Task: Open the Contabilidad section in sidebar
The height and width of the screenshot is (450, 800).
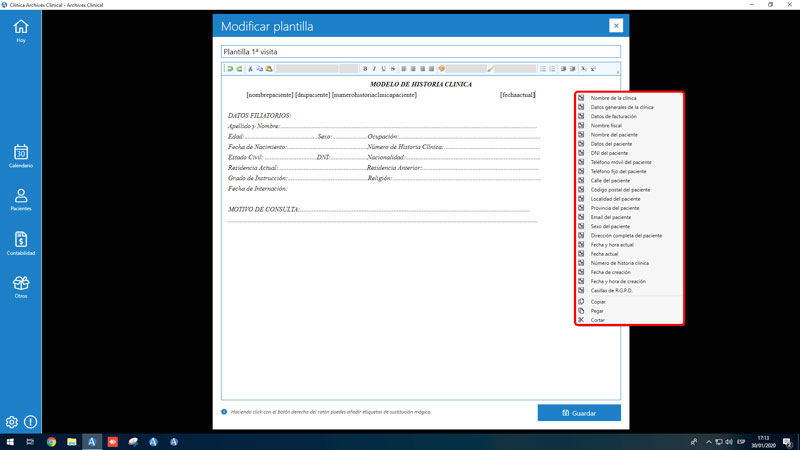Action: (21, 243)
